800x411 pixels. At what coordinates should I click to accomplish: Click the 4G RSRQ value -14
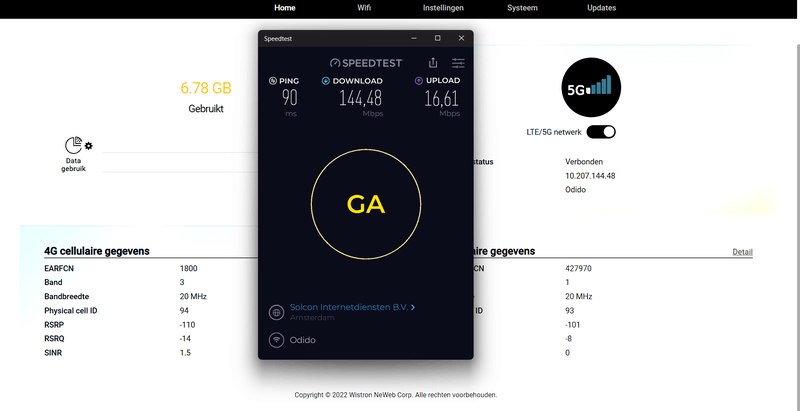coord(185,339)
